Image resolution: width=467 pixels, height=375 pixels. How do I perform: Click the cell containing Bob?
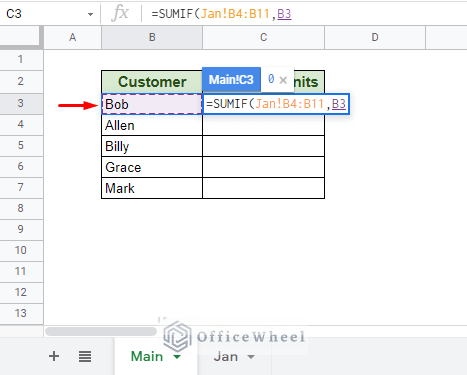pos(152,104)
